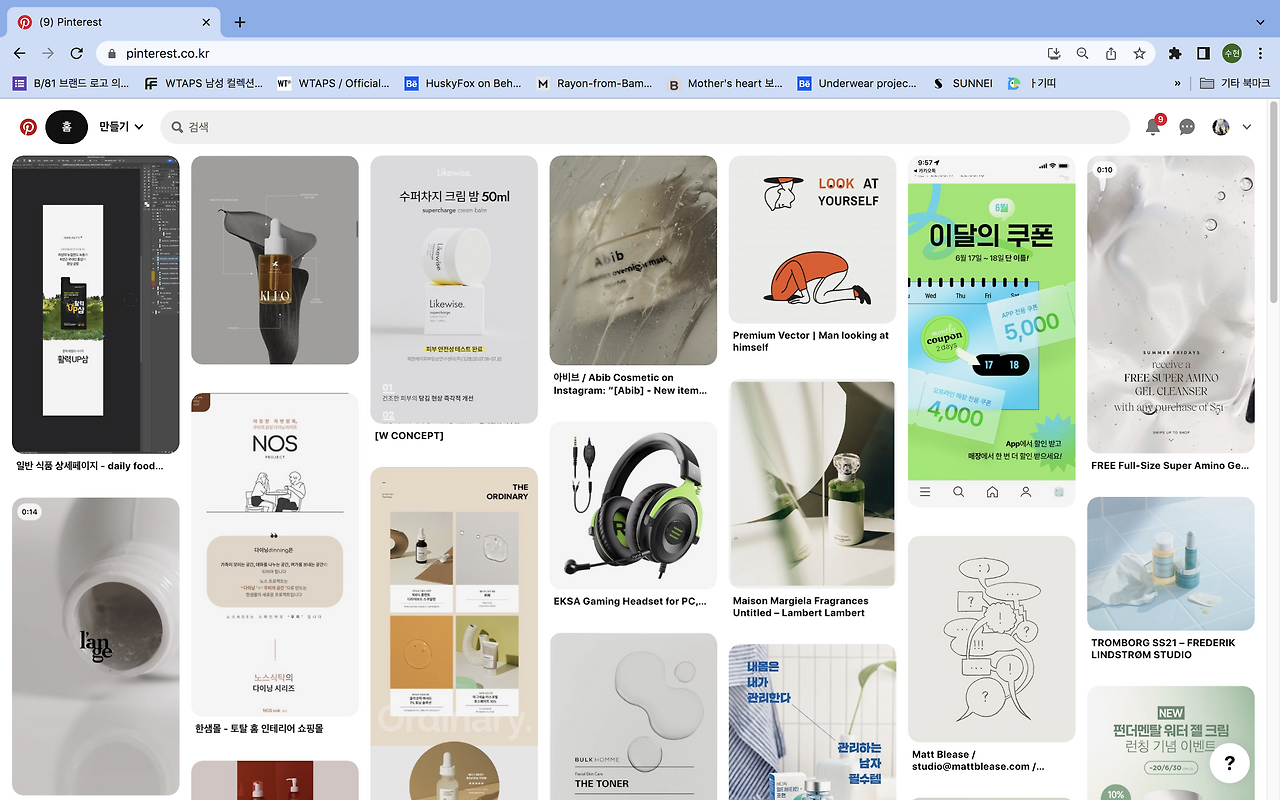Expand the account options chevron beside avatar
Image resolution: width=1280 pixels, height=800 pixels.
(x=1247, y=127)
